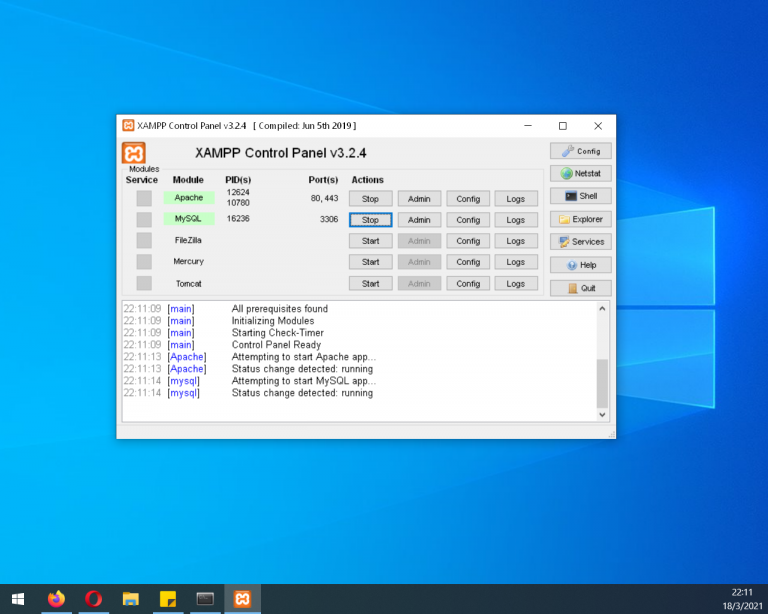The image size is (768, 614).
Task: Open the Services icon button
Action: point(580,242)
